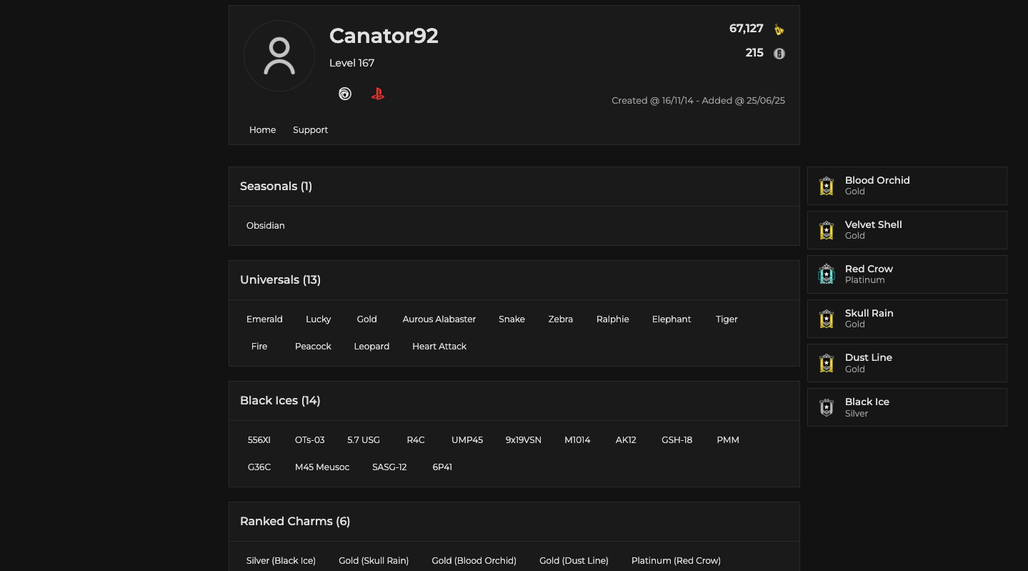Click the Canator92 profile avatar
This screenshot has height=571, width=1028.
tap(279, 56)
